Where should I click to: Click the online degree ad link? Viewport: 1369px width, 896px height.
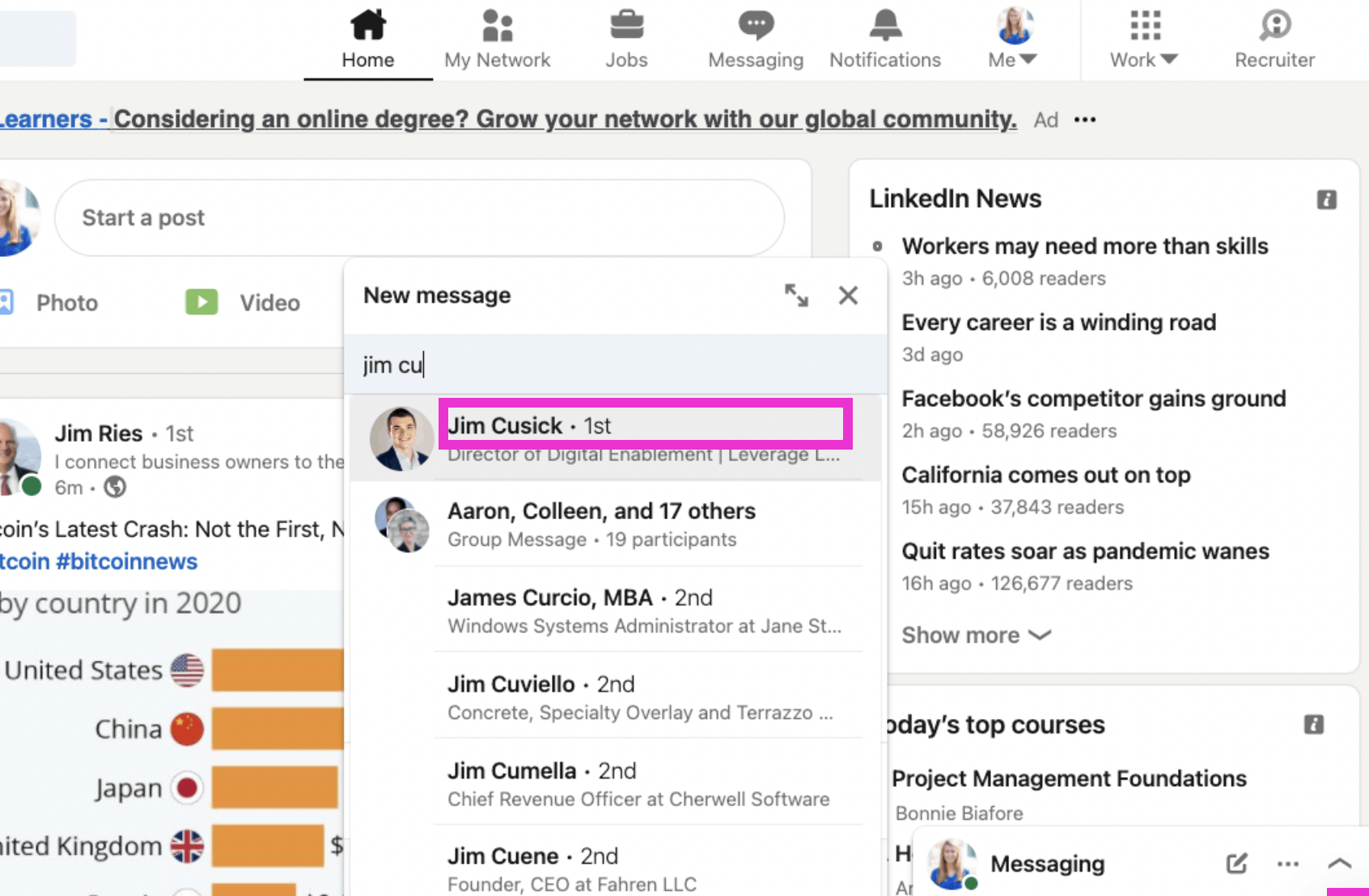click(x=564, y=120)
